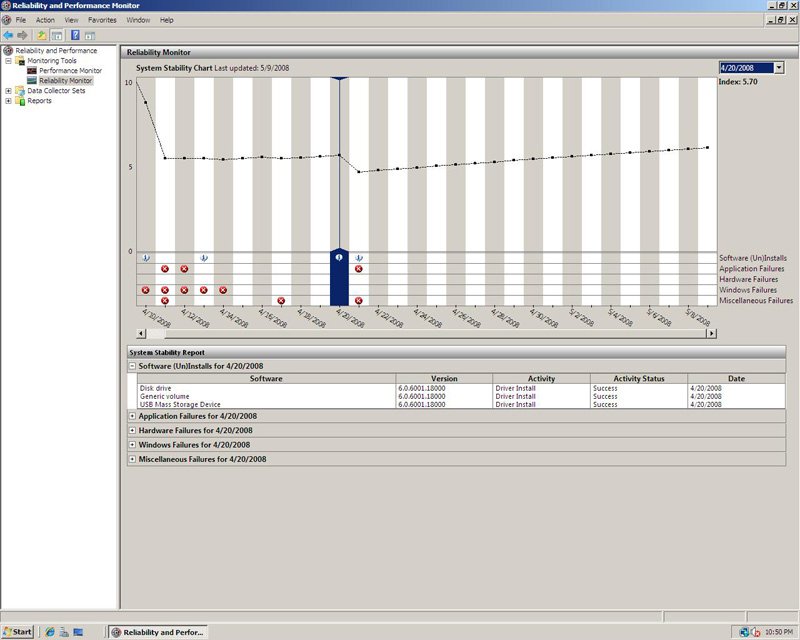
Task: Select the software install marker for 4/21/2008
Action: [x=359, y=258]
